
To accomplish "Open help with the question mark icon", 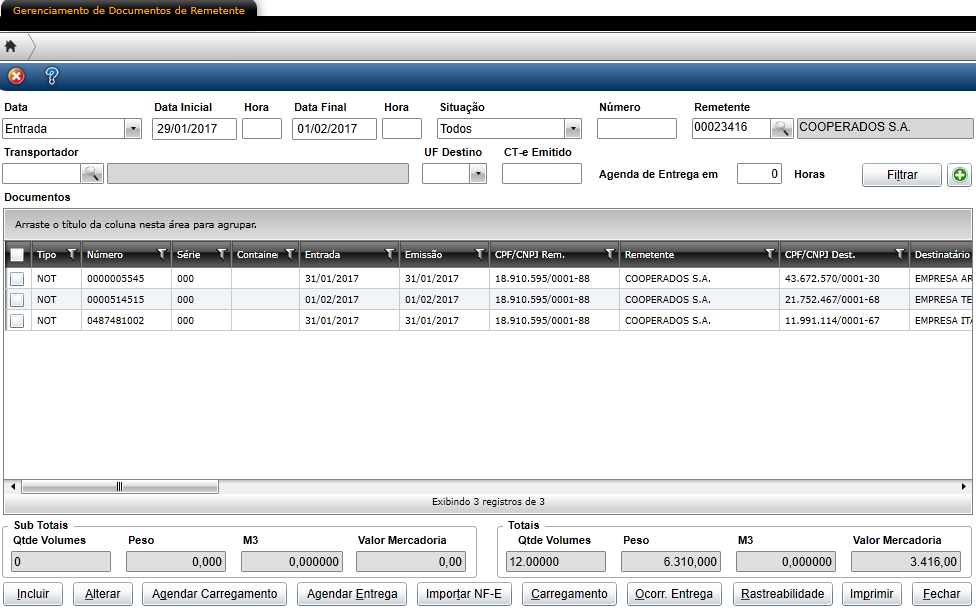I will pyautogui.click(x=52, y=76).
